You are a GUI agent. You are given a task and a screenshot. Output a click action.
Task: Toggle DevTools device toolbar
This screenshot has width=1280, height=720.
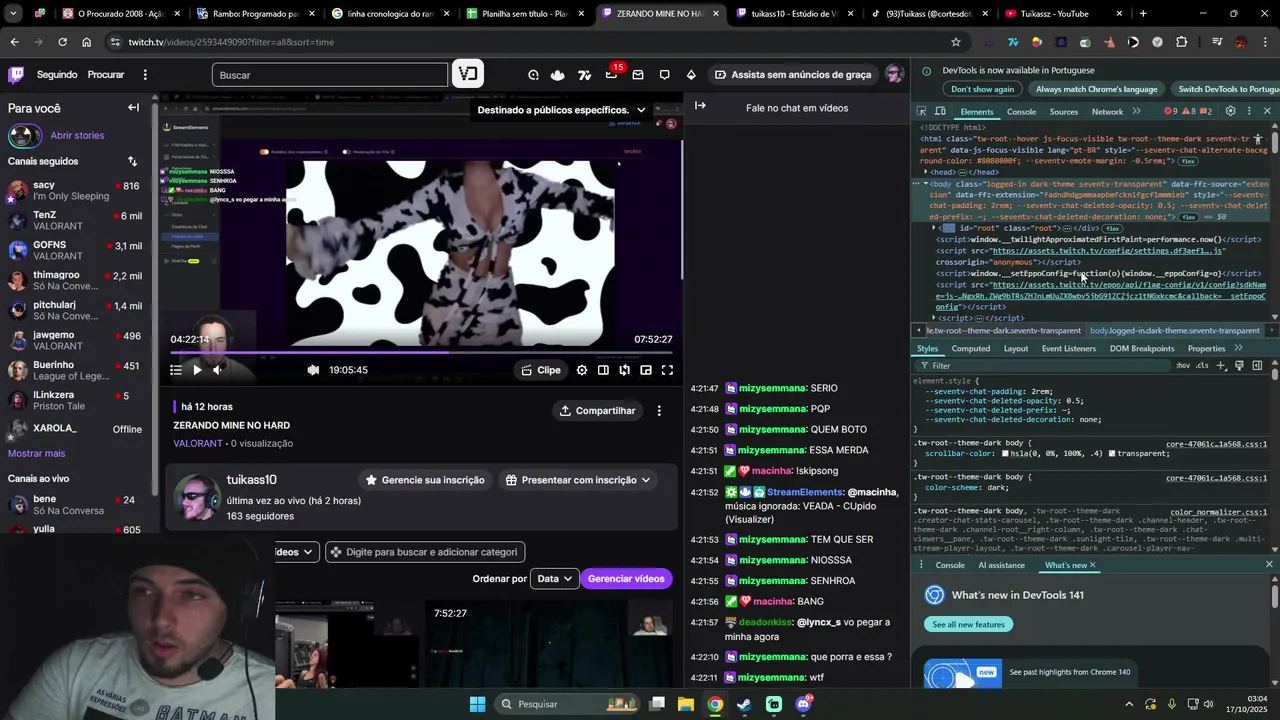tap(941, 112)
